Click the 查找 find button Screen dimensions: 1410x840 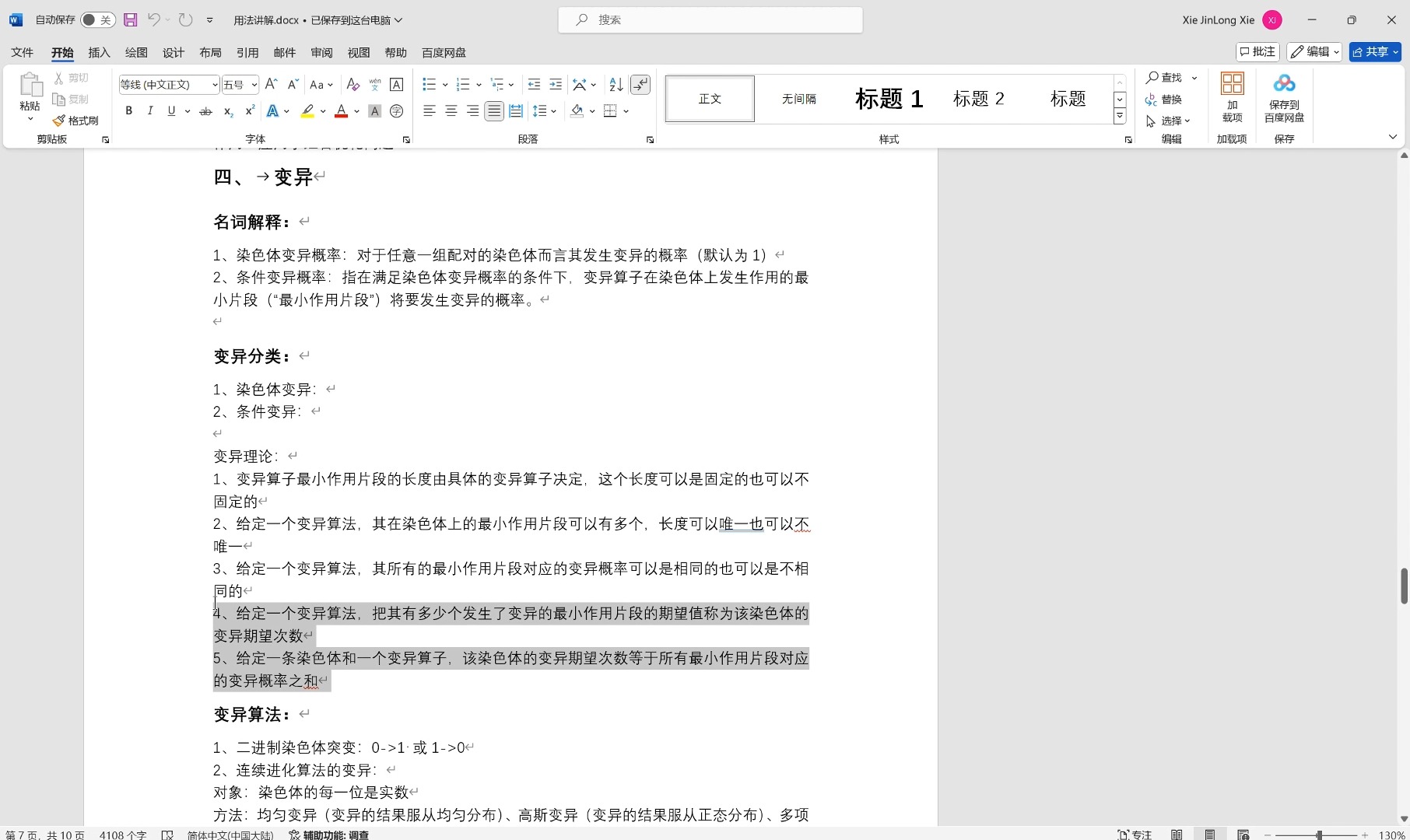coord(1164,78)
